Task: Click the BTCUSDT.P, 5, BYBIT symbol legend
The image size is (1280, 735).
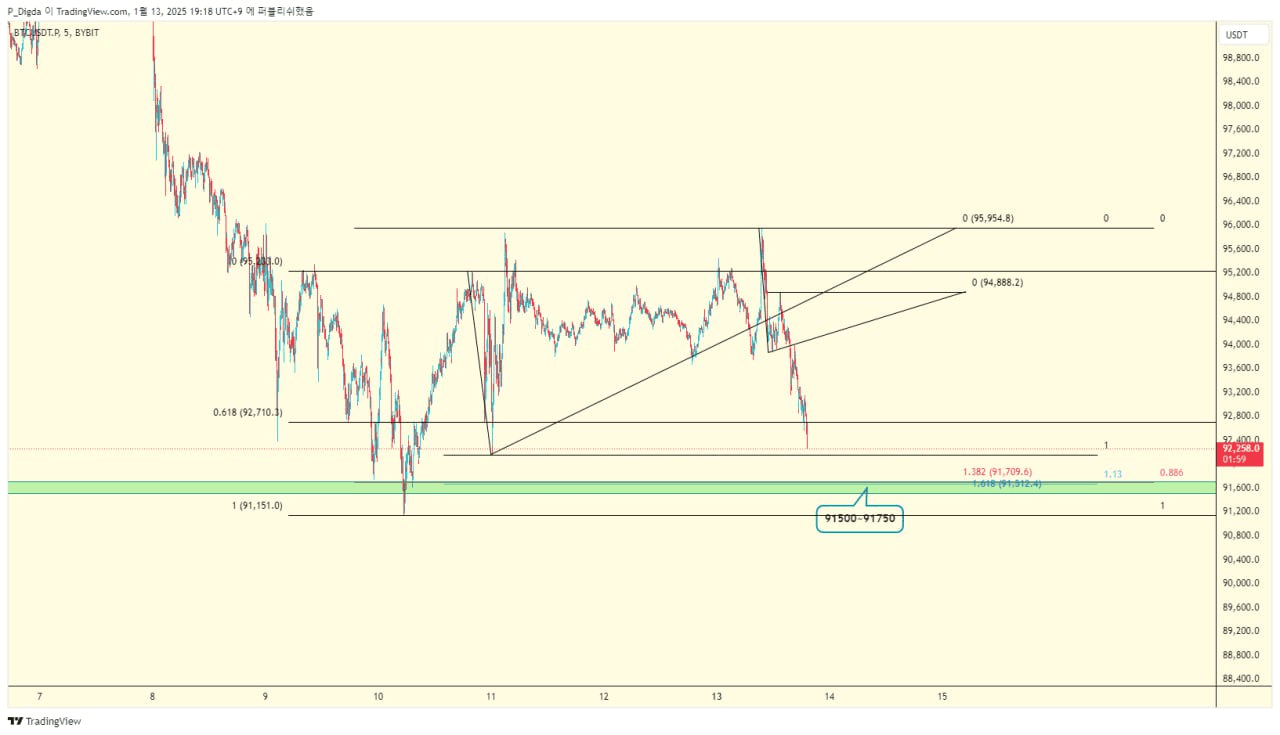Action: 56,33
